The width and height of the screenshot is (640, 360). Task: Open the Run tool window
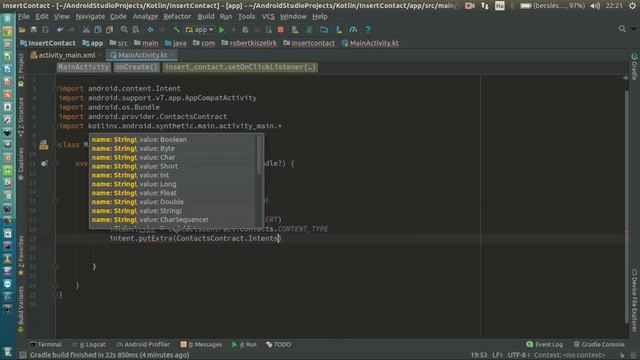[244, 344]
